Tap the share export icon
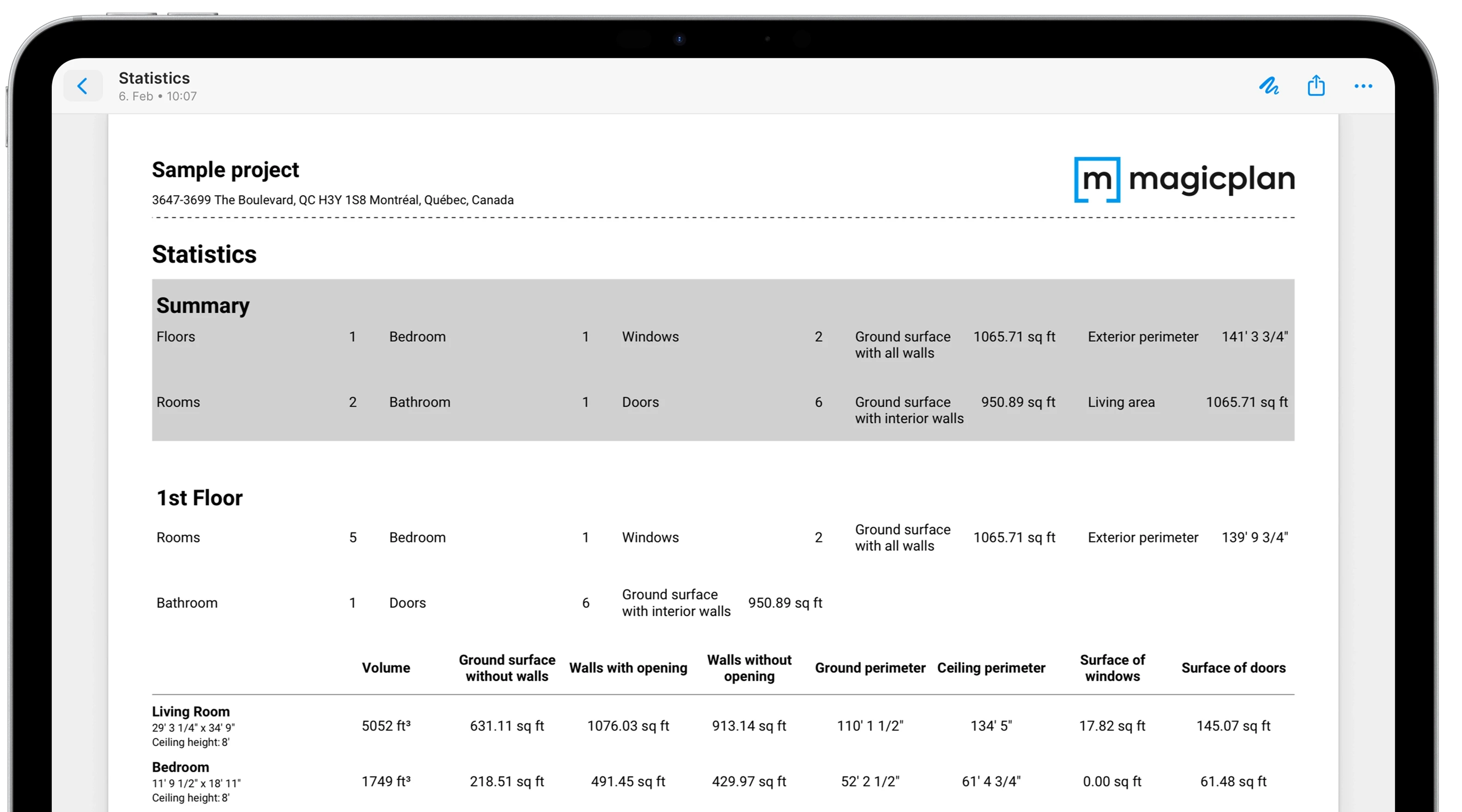Viewport: 1462px width, 812px height. click(1316, 86)
